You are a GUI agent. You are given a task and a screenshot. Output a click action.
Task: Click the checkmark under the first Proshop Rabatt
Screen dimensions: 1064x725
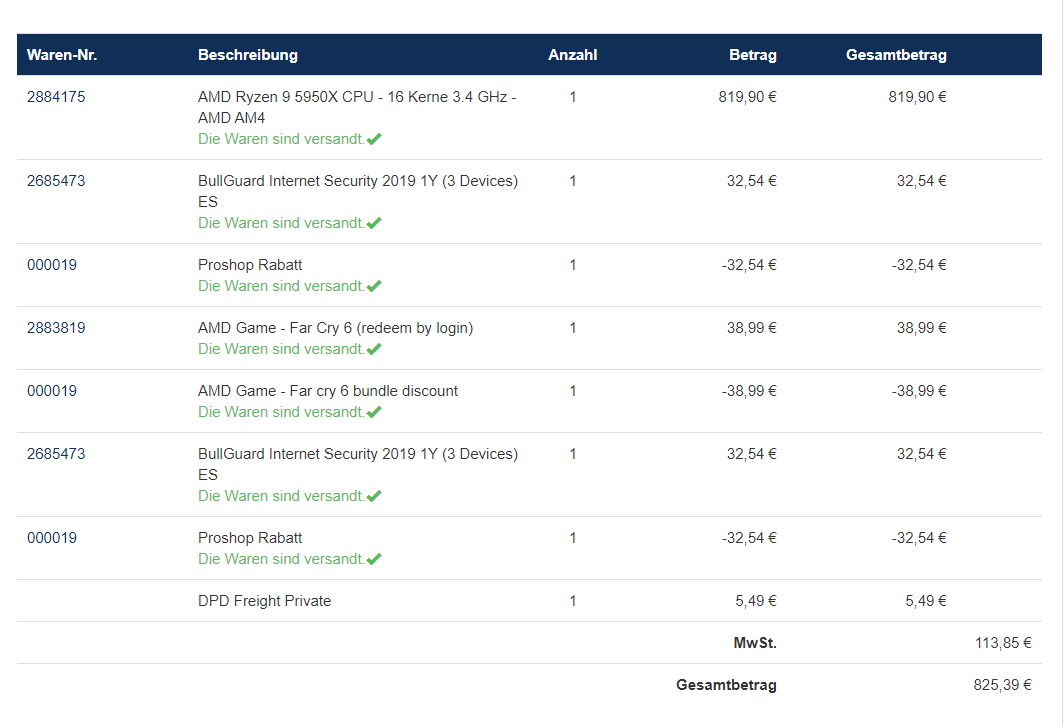coord(374,286)
